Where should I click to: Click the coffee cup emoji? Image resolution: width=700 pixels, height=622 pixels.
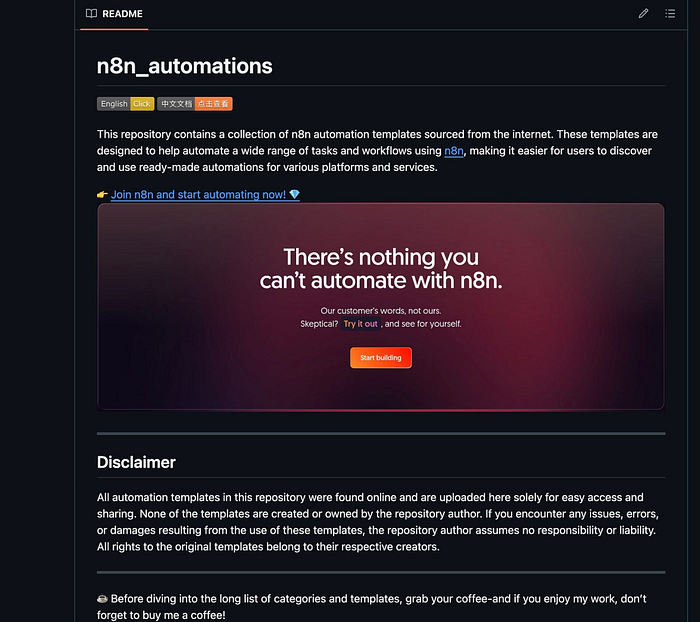point(102,599)
